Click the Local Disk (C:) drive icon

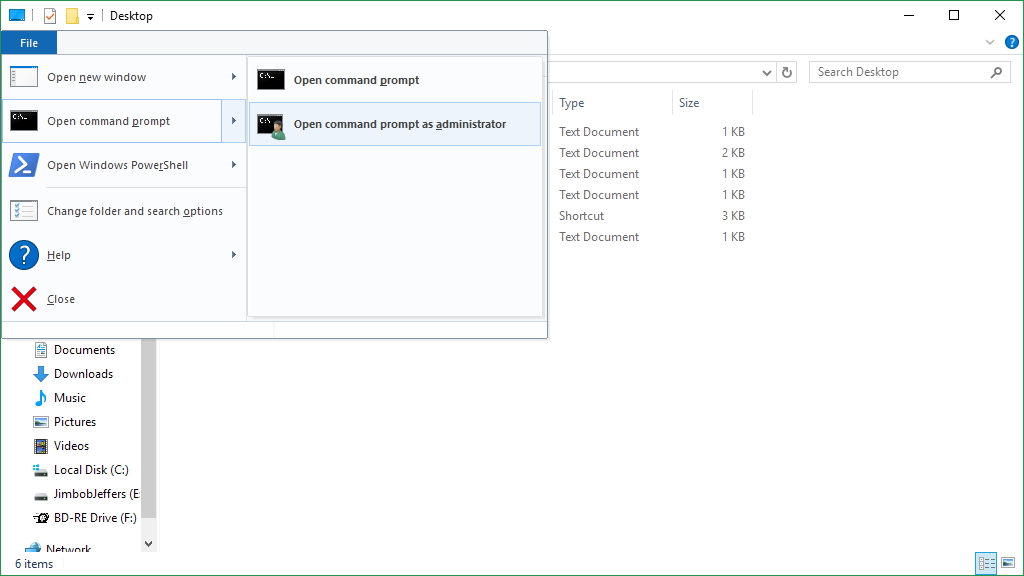40,470
